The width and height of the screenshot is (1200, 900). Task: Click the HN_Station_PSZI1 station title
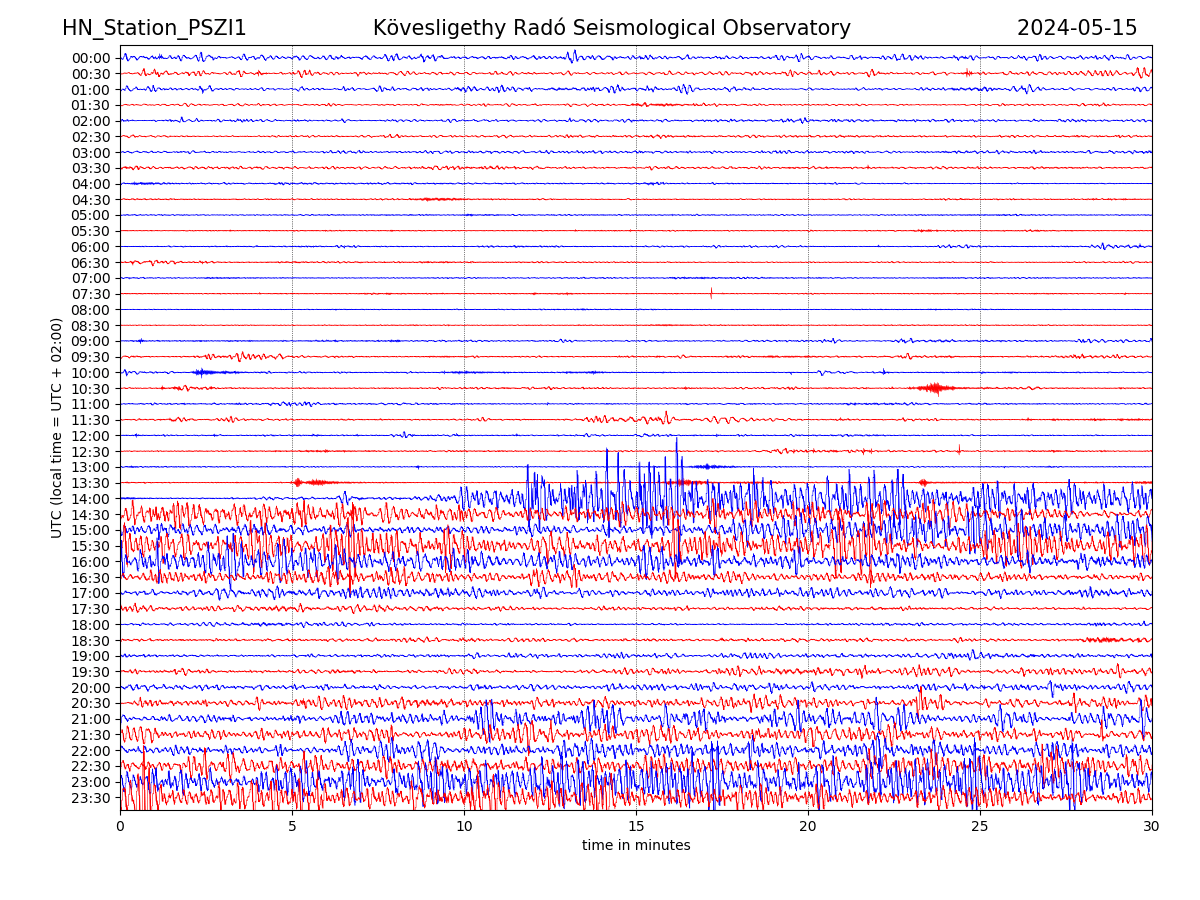[154, 28]
